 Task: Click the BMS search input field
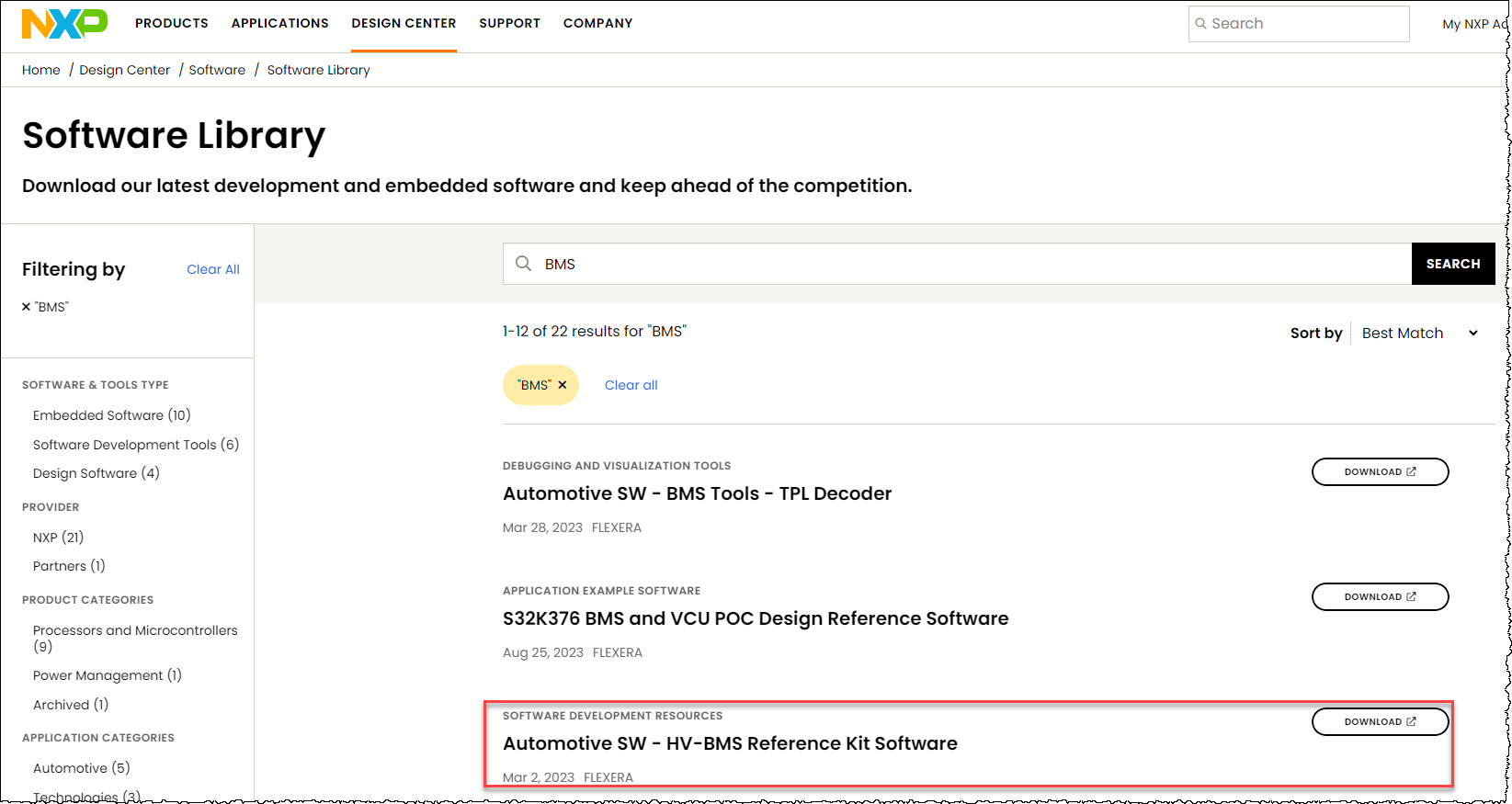[x=965, y=264]
